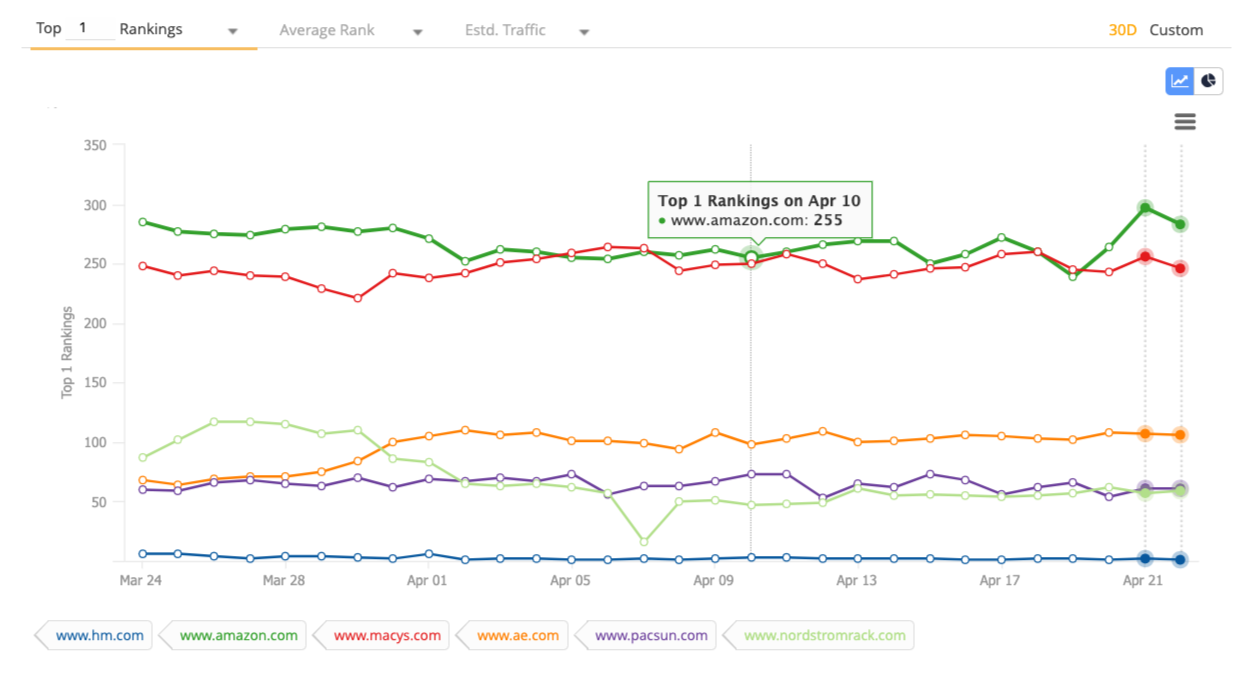Viewport: 1242px width, 688px height.
Task: Click the Top 1 Rankings axis title
Action: coord(68,353)
